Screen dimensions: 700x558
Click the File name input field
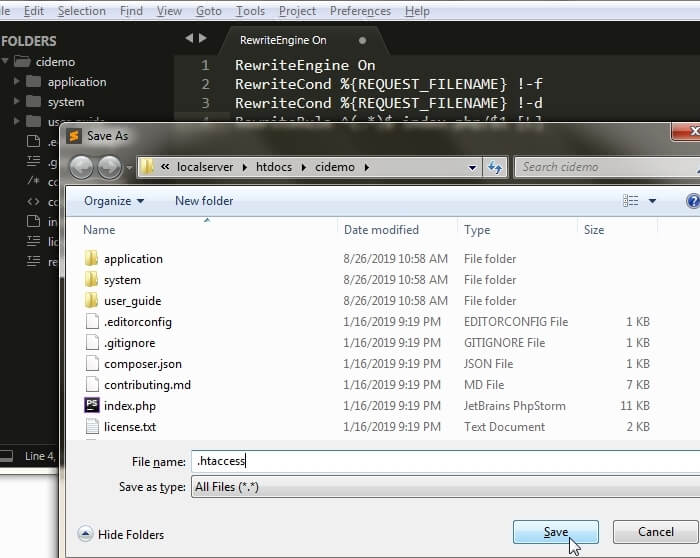[x=446, y=461]
